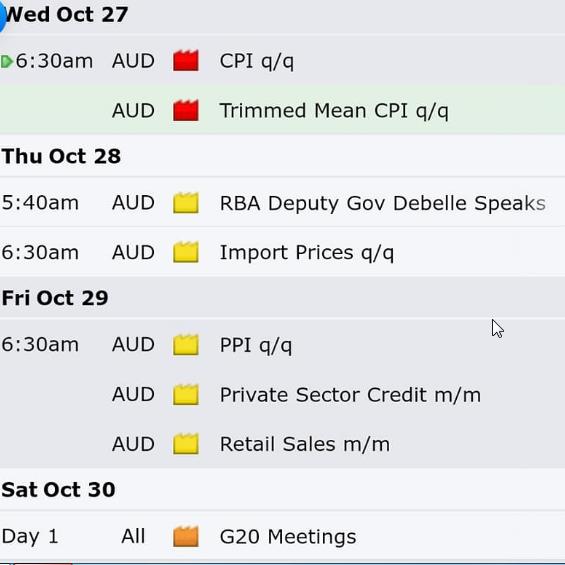Open the CPI q/q event details
This screenshot has width=565, height=565.
(x=257, y=61)
